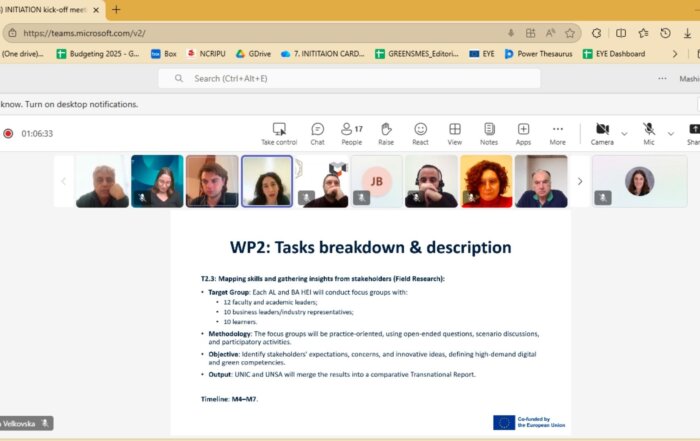Click the browser address bar URL
The image size is (700, 441).
(250, 32)
